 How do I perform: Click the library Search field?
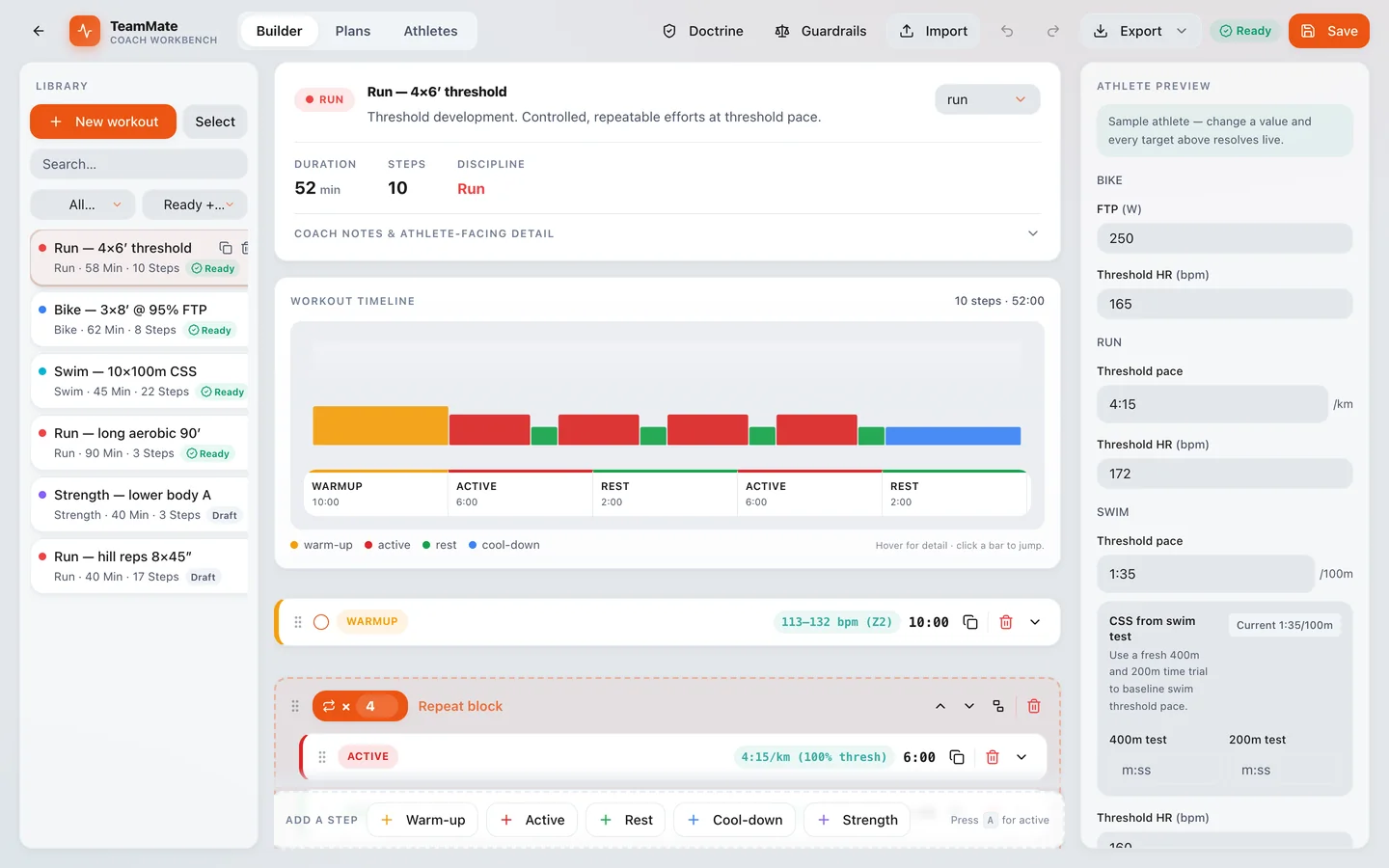[139, 164]
